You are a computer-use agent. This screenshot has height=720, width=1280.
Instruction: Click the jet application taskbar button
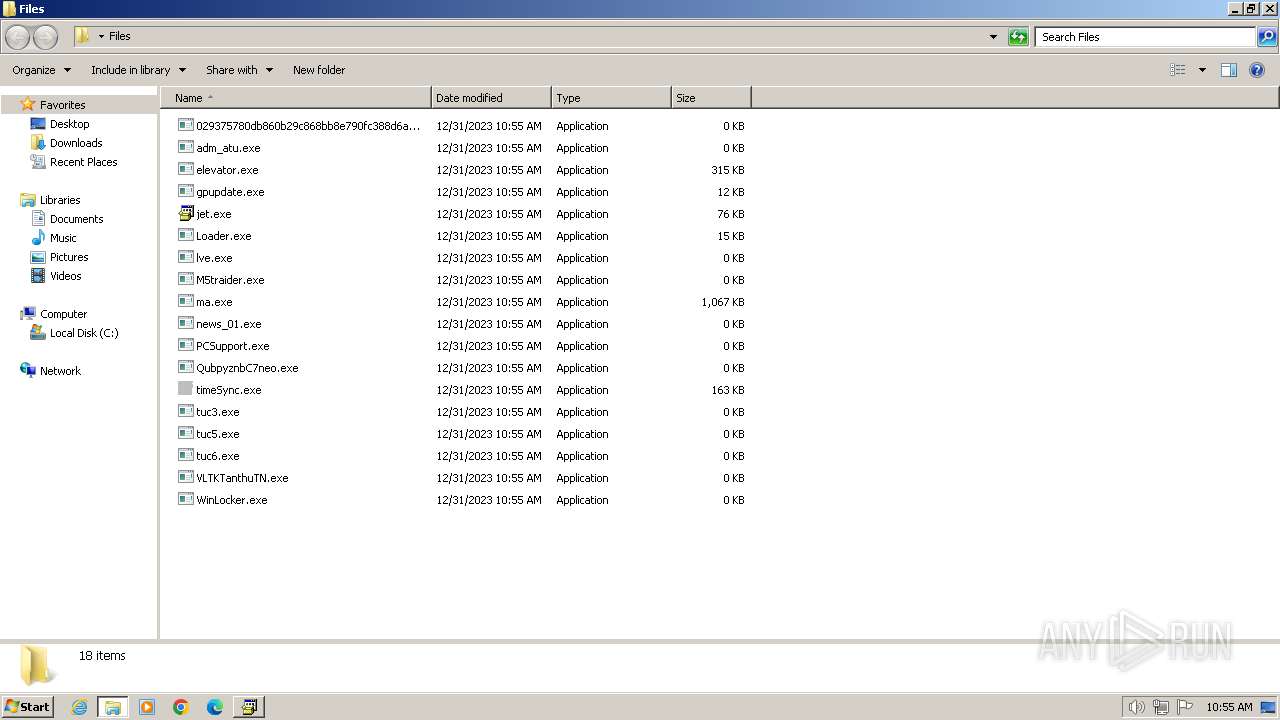pyautogui.click(x=248, y=707)
